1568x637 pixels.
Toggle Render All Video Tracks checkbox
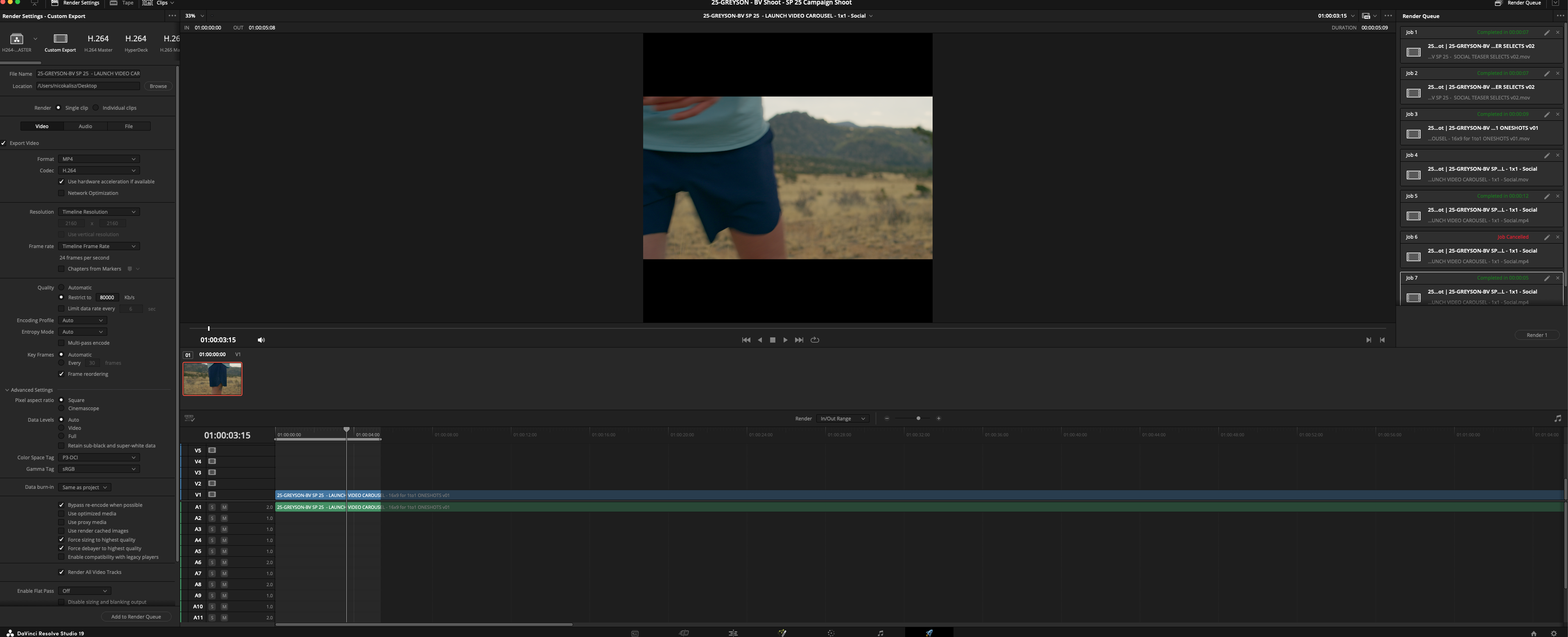pos(61,572)
